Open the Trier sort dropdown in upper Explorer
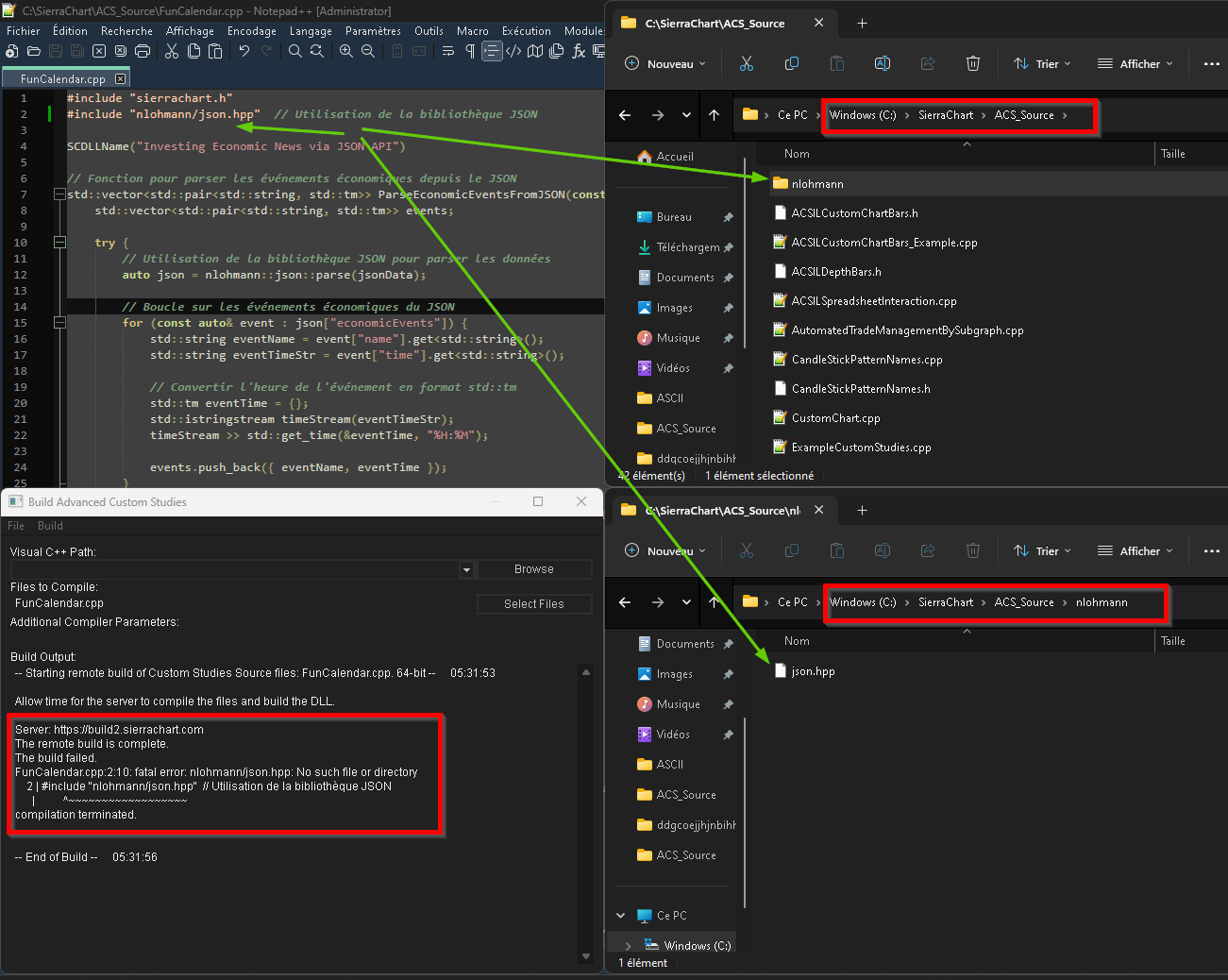 tap(1042, 64)
